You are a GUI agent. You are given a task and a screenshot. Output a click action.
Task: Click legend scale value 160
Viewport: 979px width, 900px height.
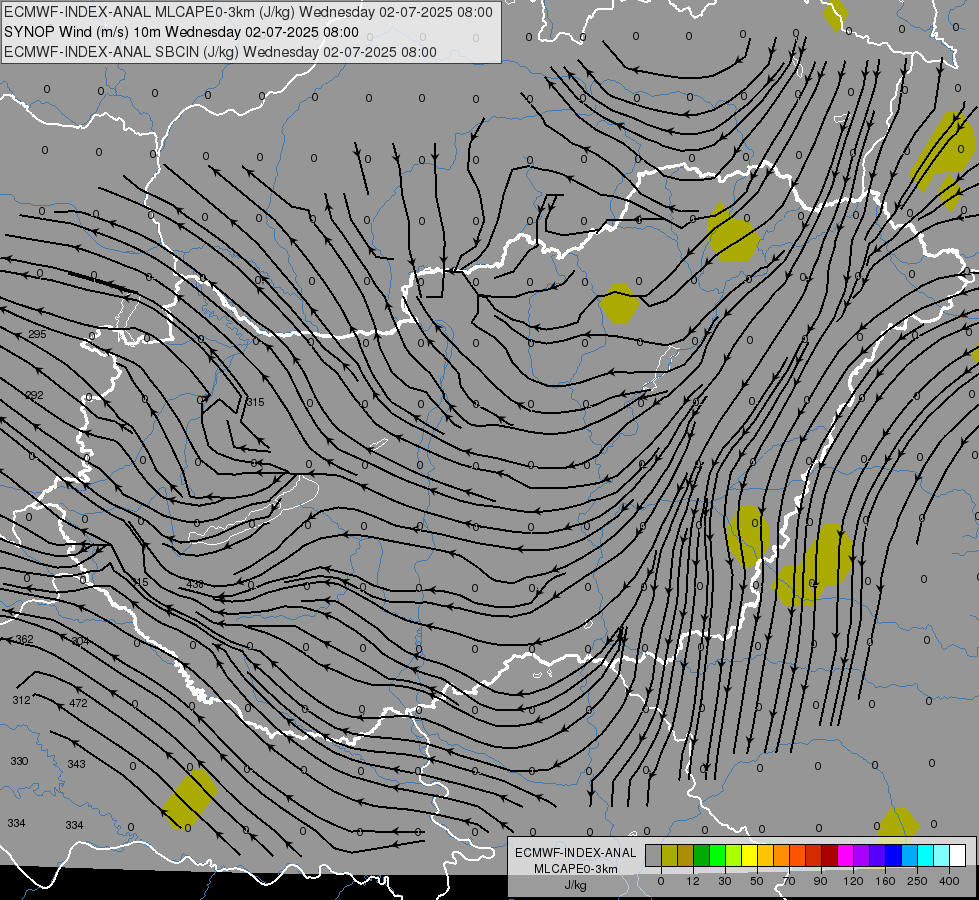(885, 881)
